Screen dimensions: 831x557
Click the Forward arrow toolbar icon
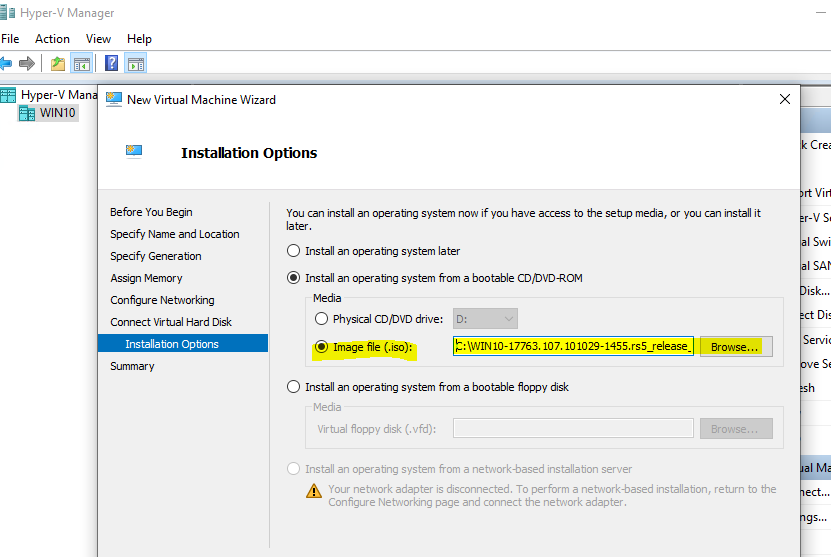click(26, 64)
